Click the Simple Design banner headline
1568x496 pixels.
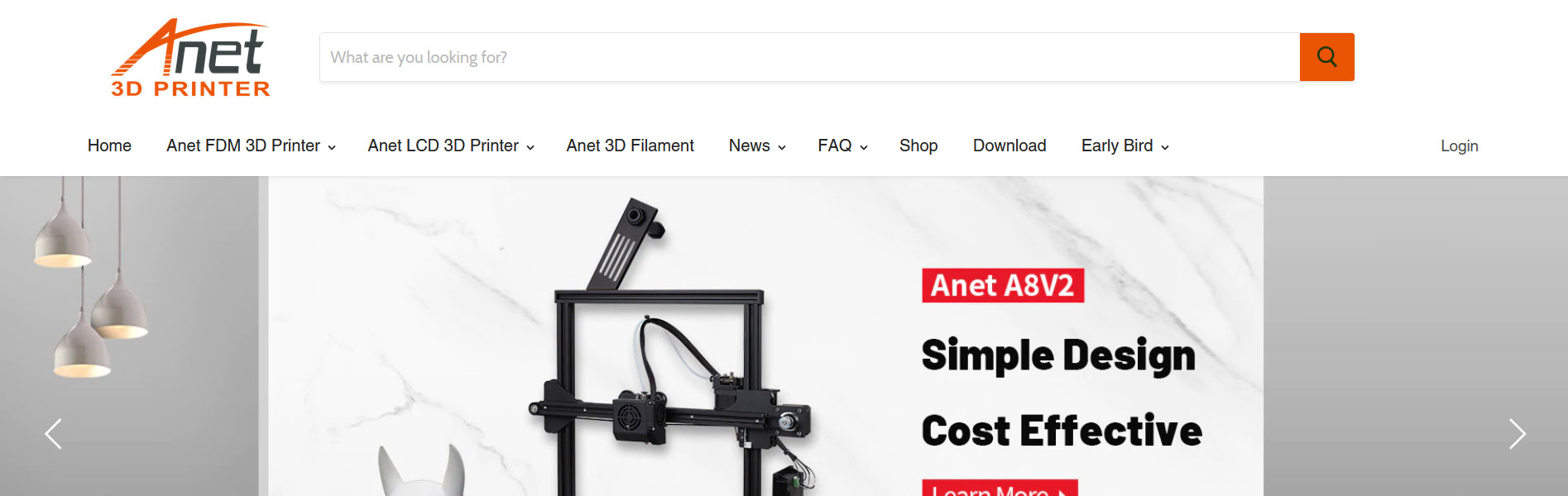click(1058, 356)
